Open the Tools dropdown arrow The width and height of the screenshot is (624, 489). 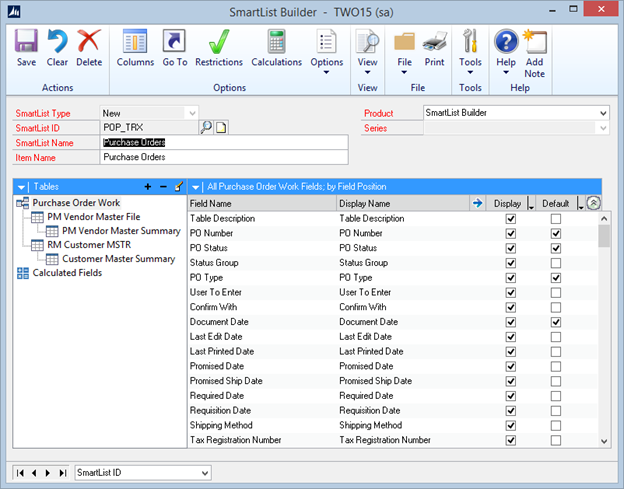(470, 72)
